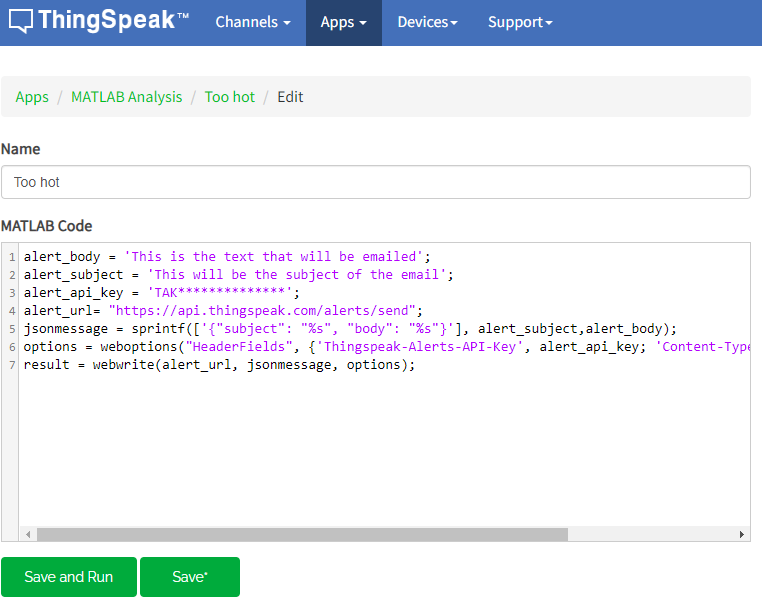Click line number 1 in the gutter
This screenshot has height=609, width=762.
12,257
